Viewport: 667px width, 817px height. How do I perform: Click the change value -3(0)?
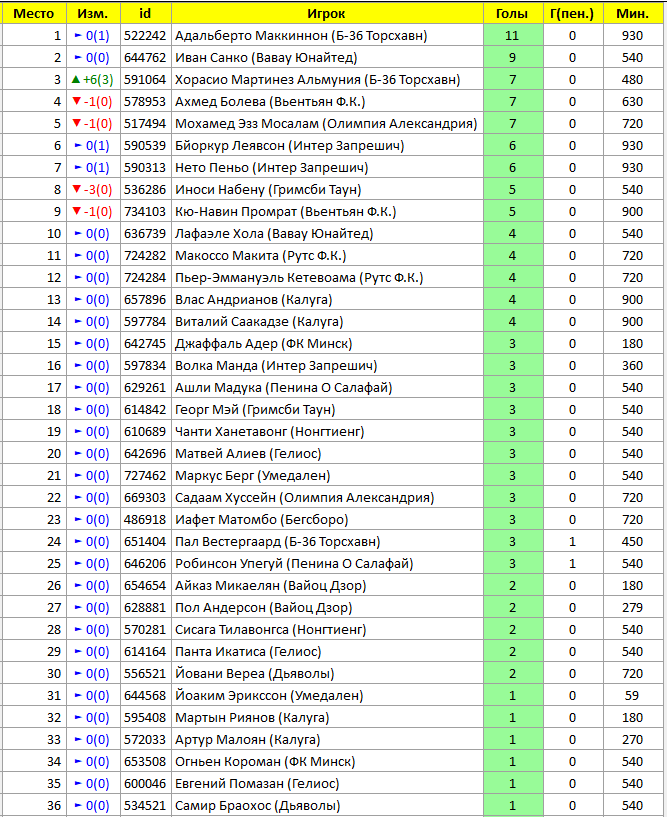[98, 190]
